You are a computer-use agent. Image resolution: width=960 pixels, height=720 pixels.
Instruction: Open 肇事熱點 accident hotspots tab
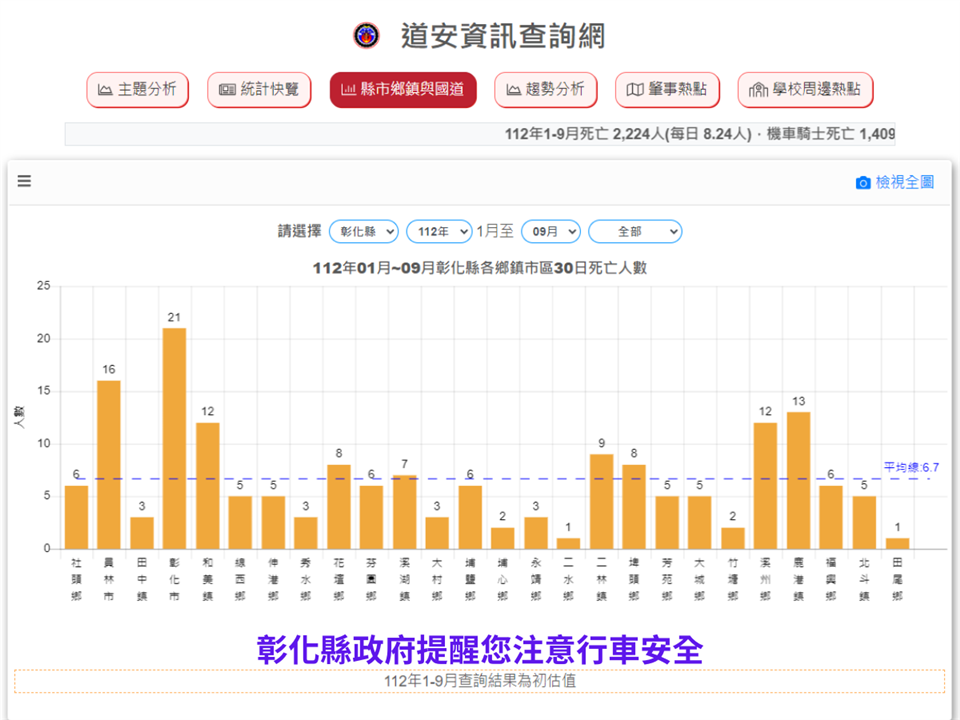coord(666,90)
